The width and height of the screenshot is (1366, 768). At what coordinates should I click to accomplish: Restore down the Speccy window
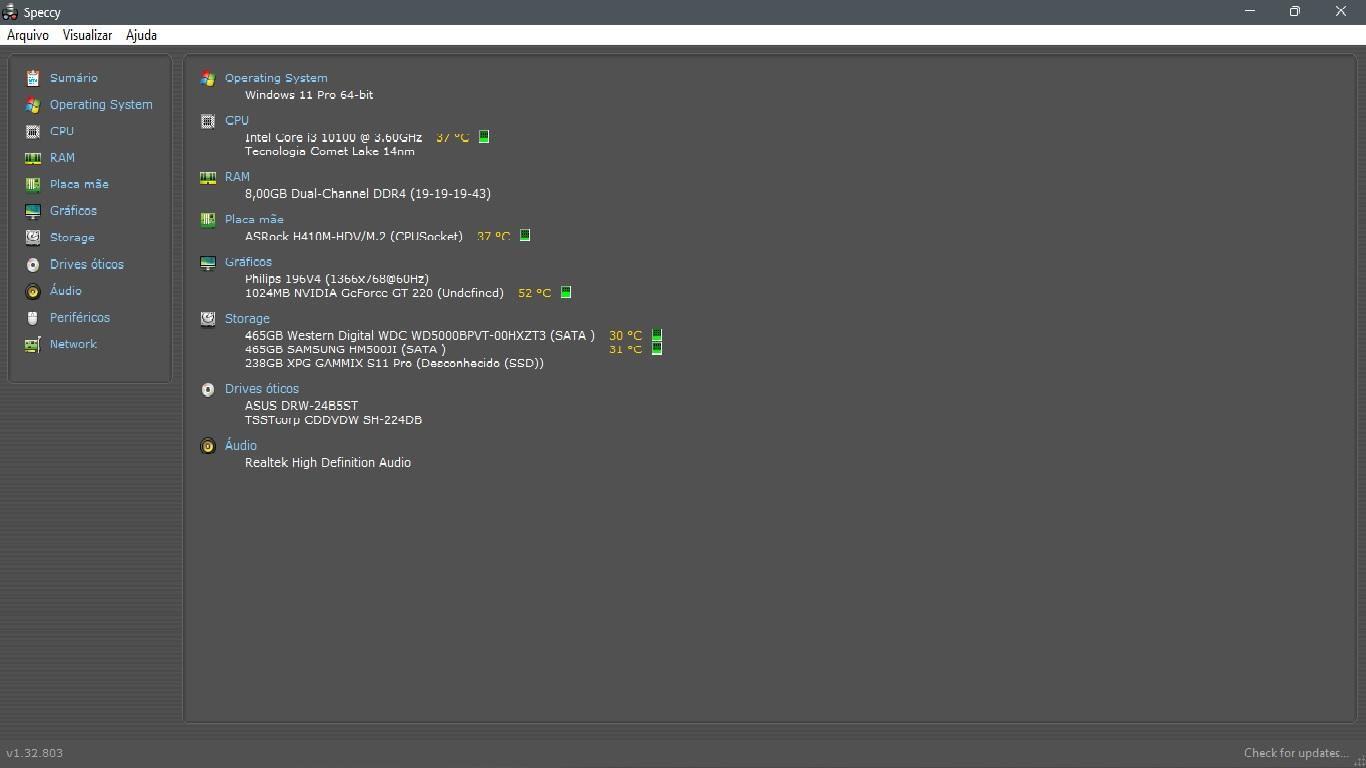click(x=1295, y=12)
